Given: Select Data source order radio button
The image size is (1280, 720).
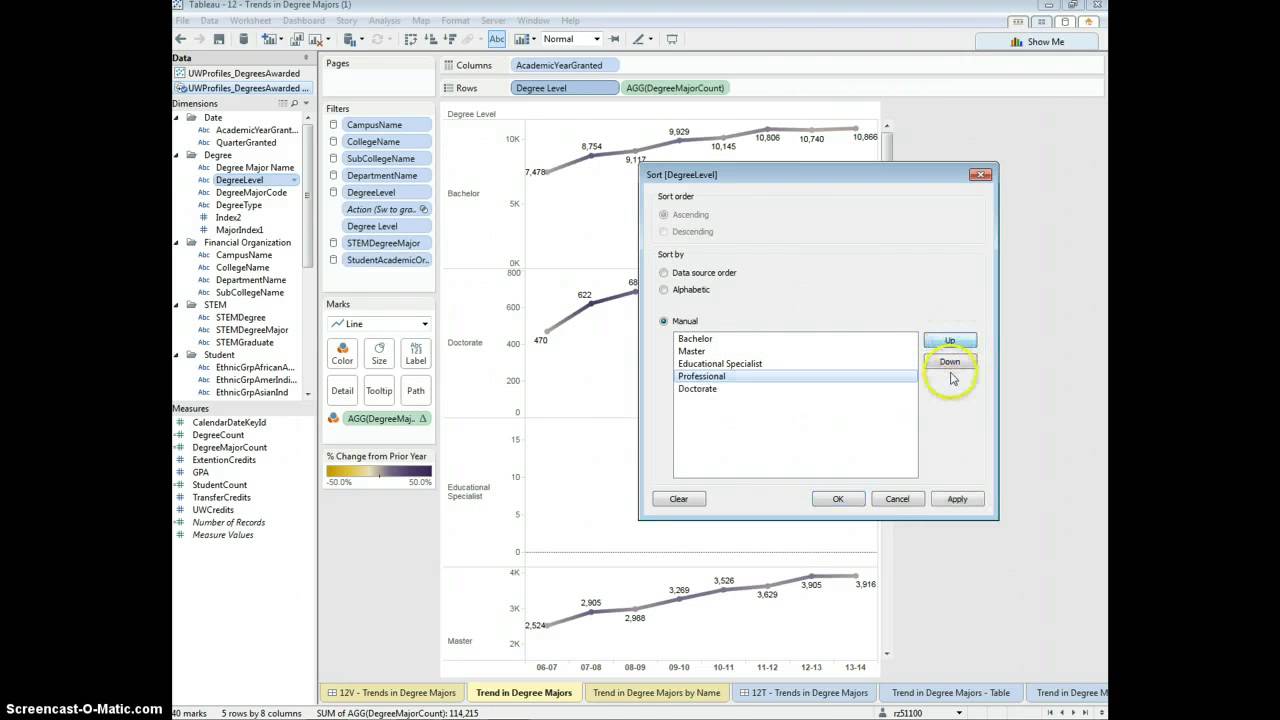Looking at the screenshot, I should [x=663, y=272].
